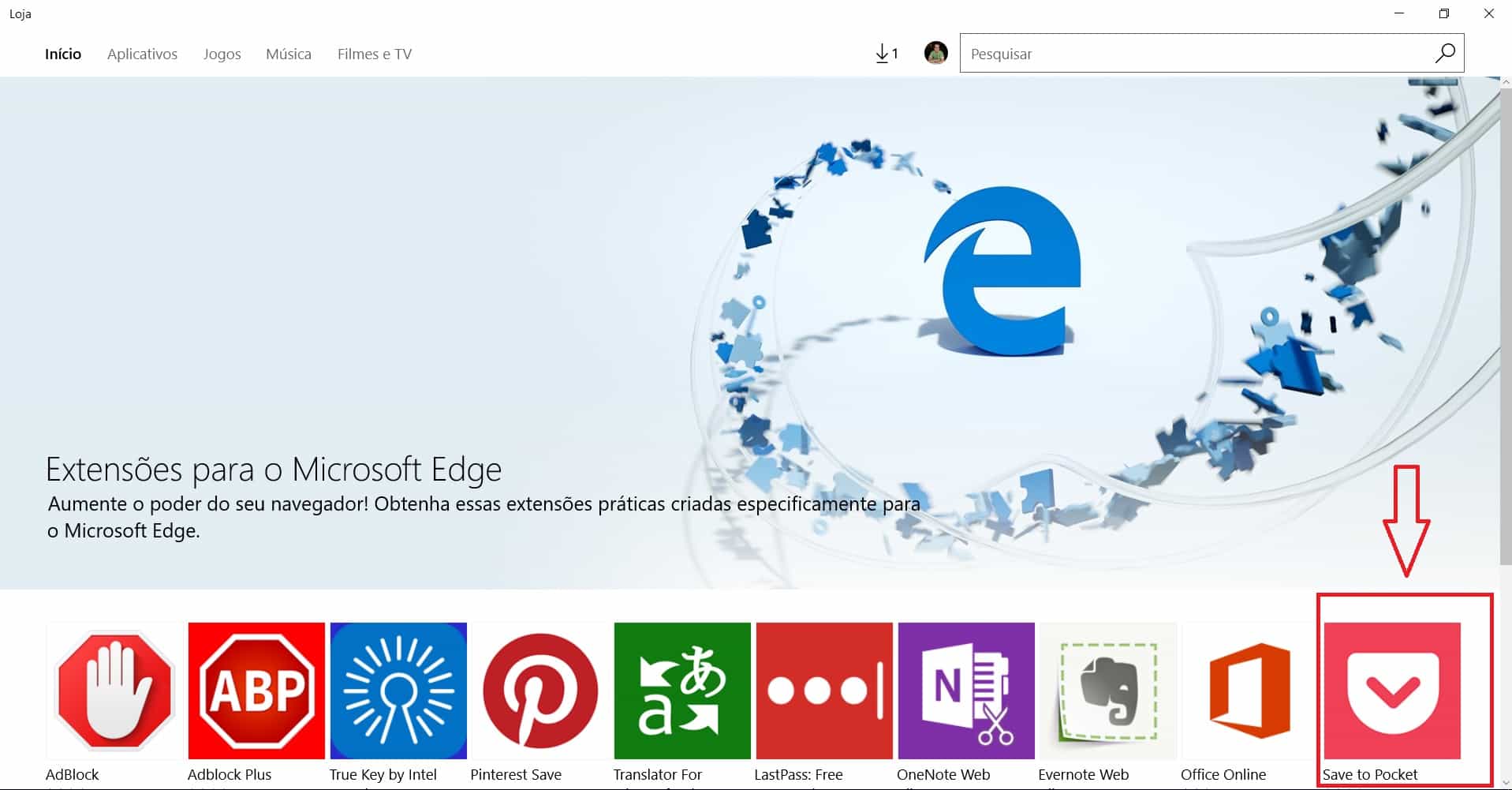Click the Office Online label
Screen dimensions: 1512x790
coord(1223,774)
